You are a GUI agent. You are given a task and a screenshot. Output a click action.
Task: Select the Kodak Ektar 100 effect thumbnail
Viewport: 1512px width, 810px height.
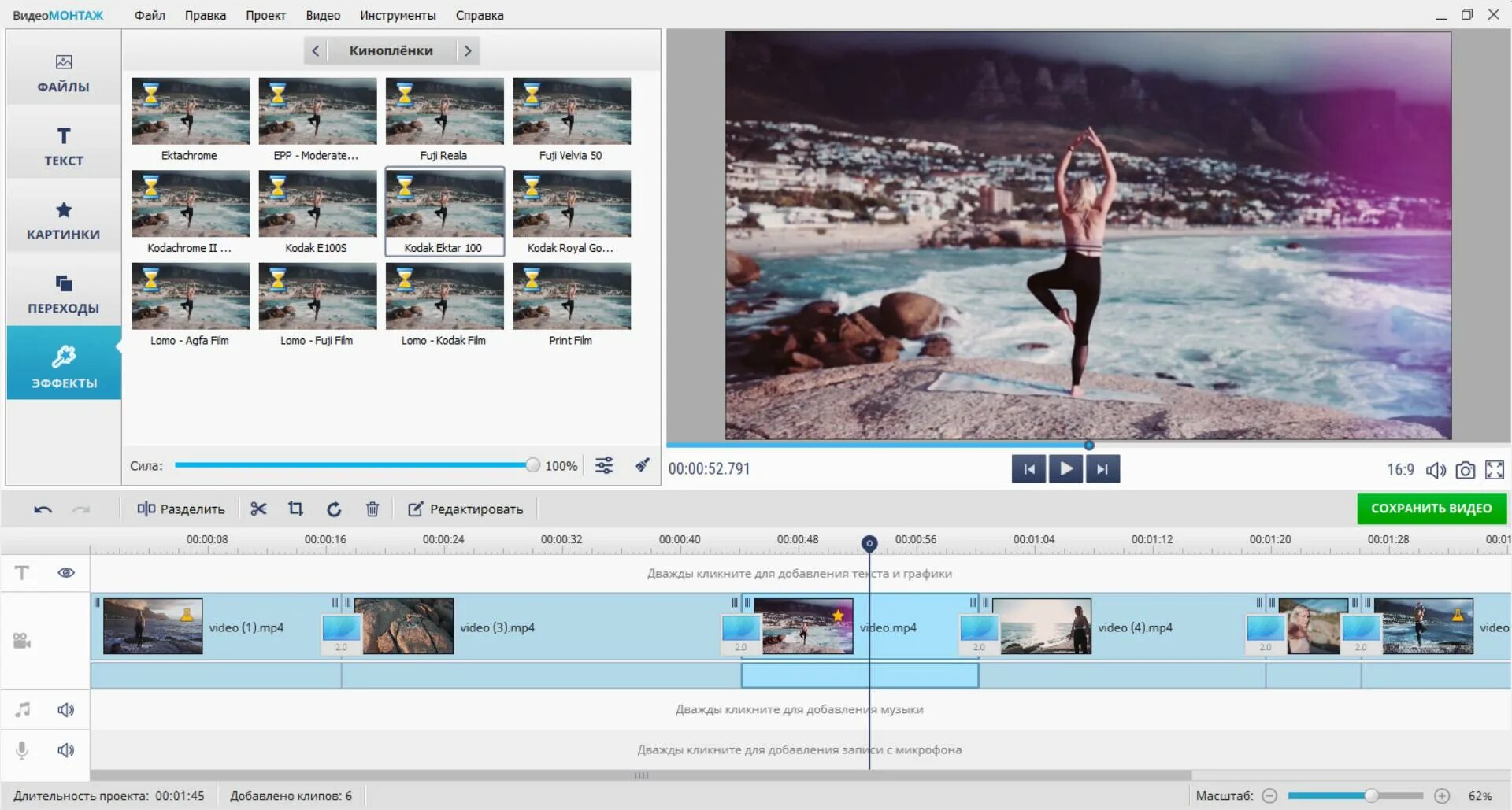(444, 204)
